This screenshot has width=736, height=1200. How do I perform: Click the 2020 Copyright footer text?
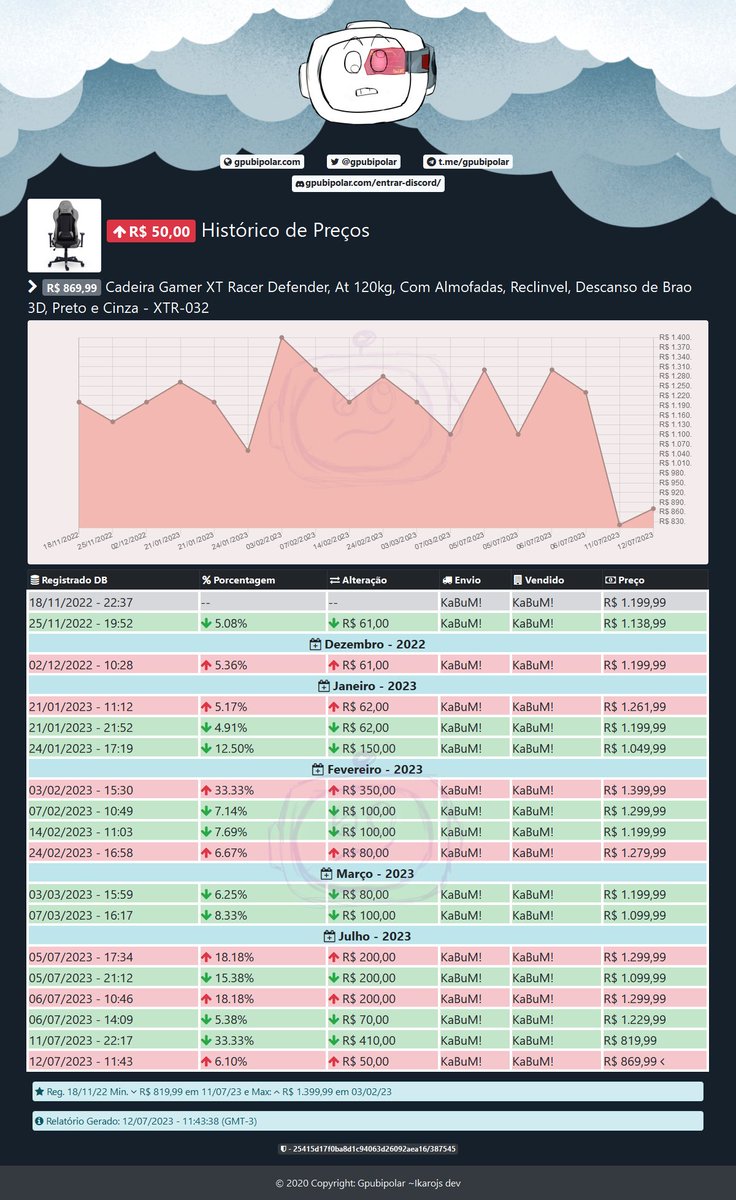click(368, 1184)
